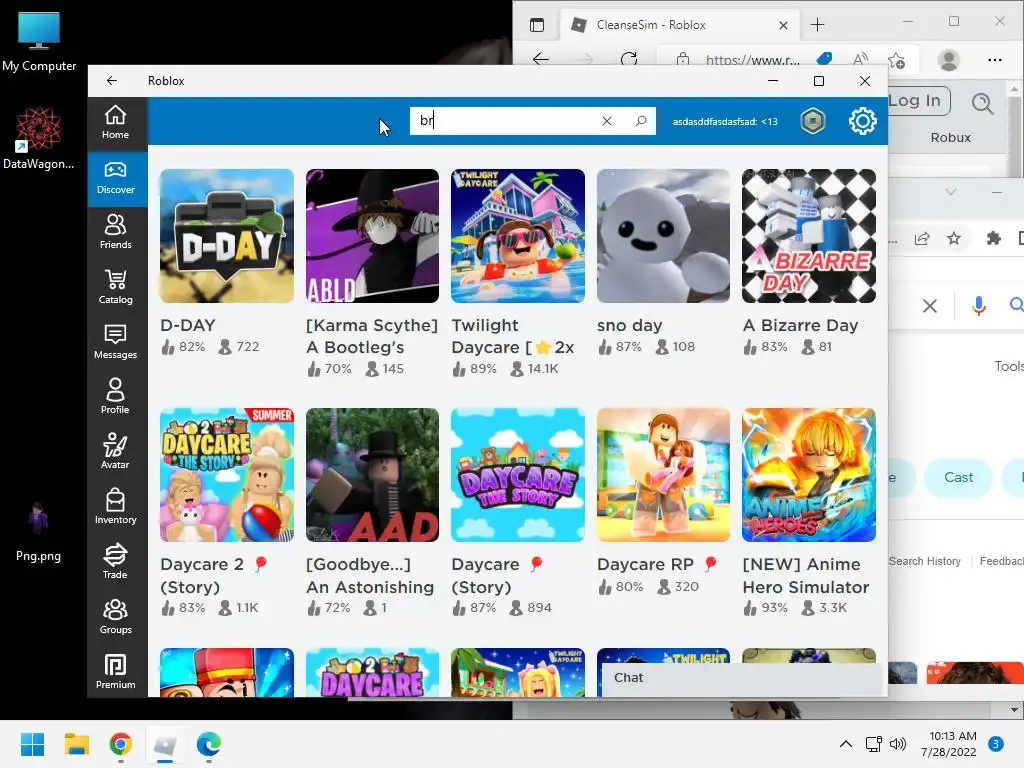
Task: Click the Edge browser back arrow
Action: (x=541, y=59)
